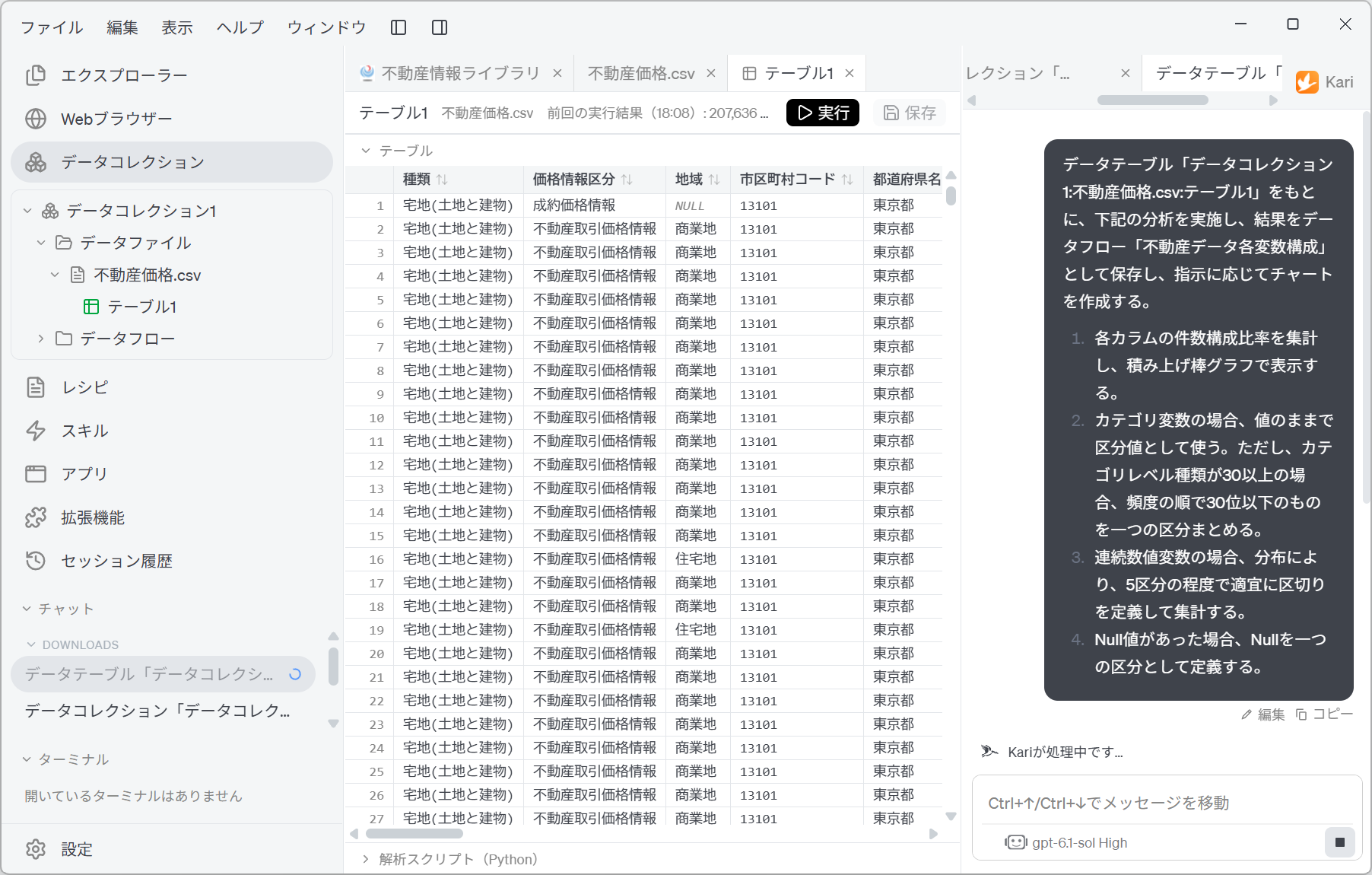Screen dimensions: 1372x875
Task: Run the table with 実行 button
Action: [823, 113]
